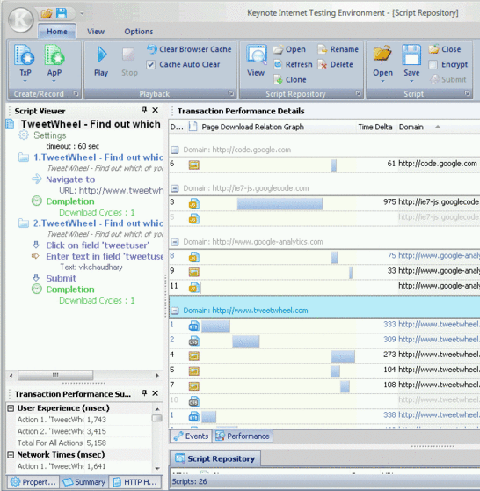The image size is (480, 491).
Task: Click the Keynote application orb button
Action: [21, 20]
